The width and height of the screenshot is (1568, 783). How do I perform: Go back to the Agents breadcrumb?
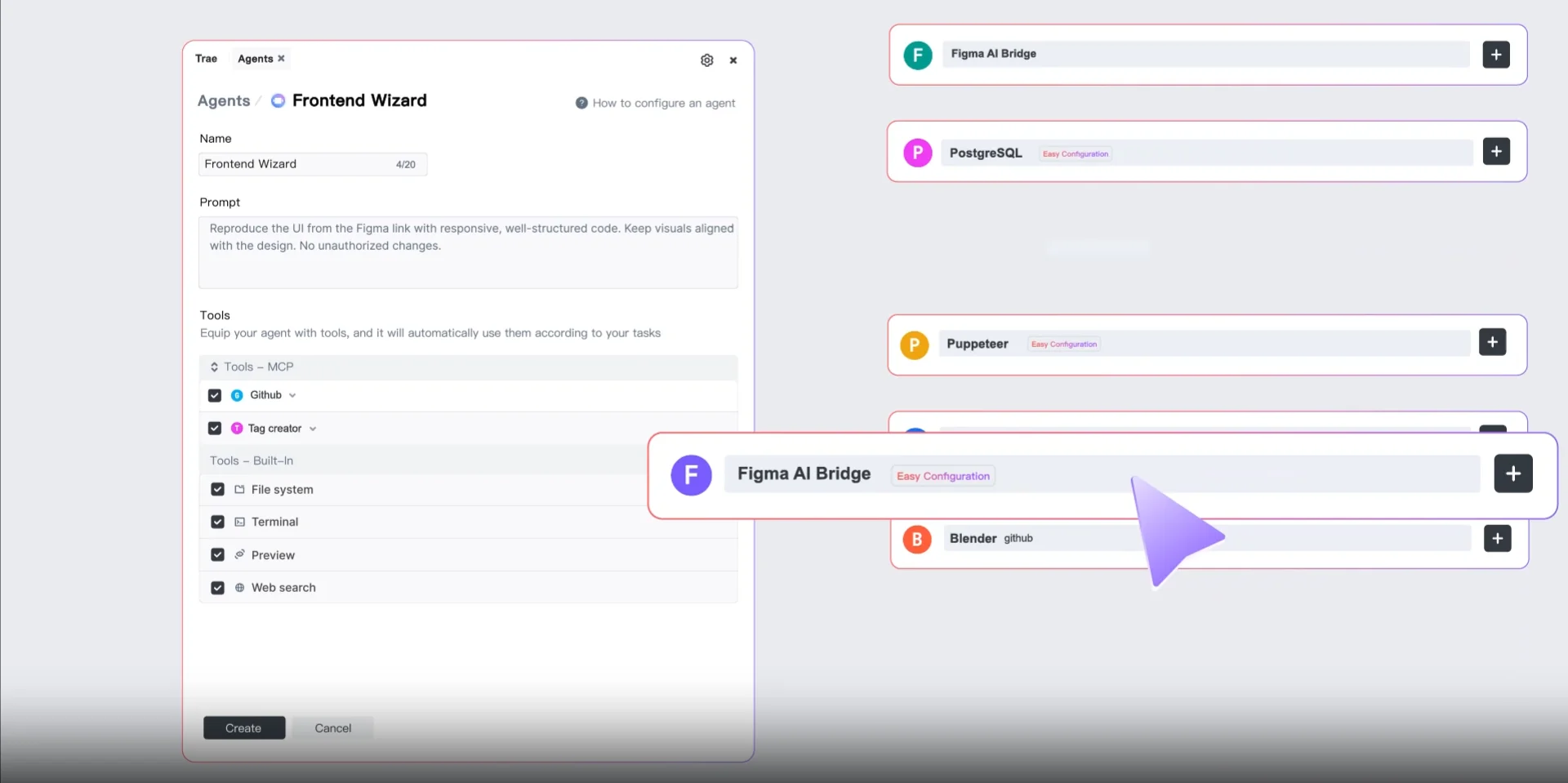tap(224, 100)
